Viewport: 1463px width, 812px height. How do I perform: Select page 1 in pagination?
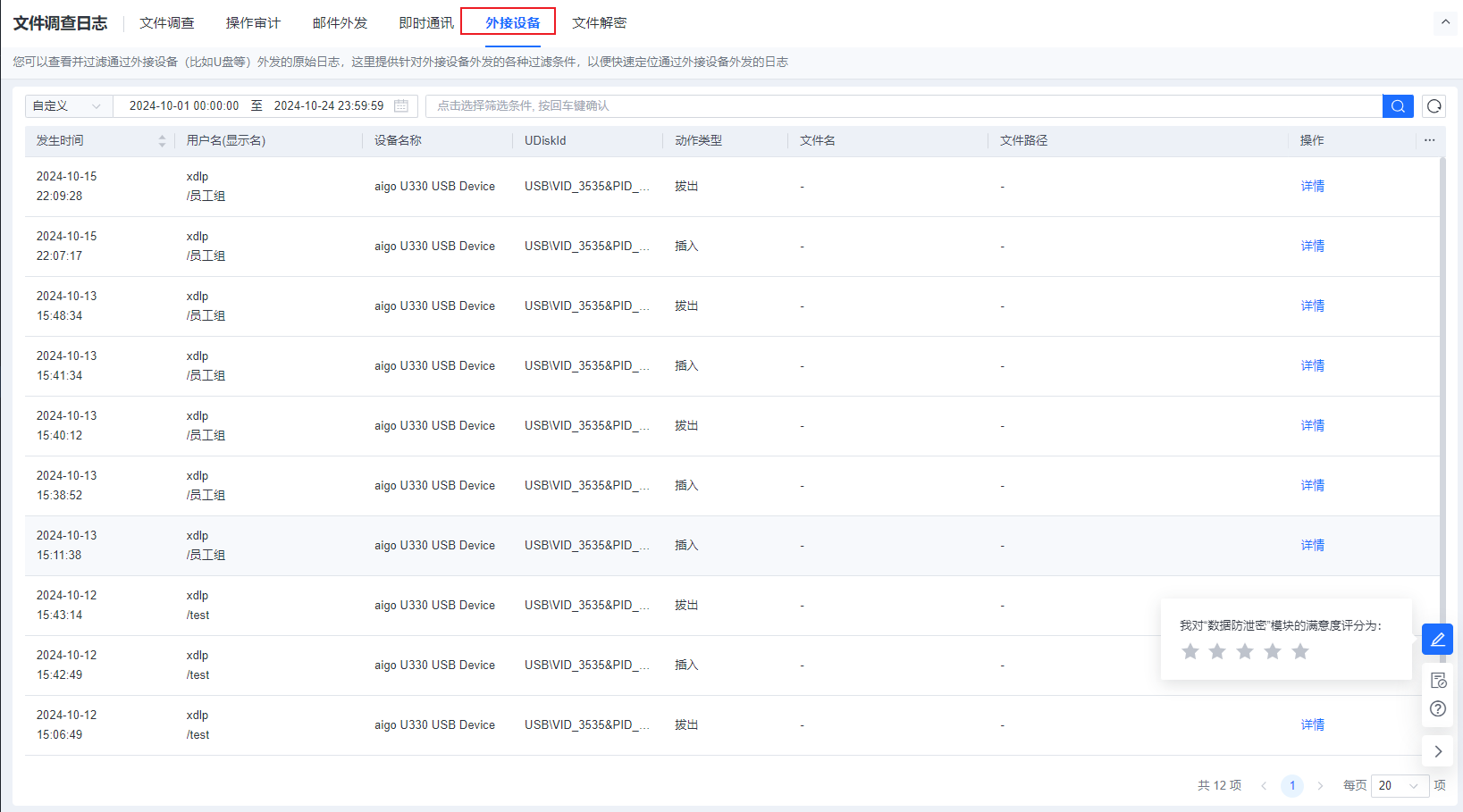[x=1291, y=786]
